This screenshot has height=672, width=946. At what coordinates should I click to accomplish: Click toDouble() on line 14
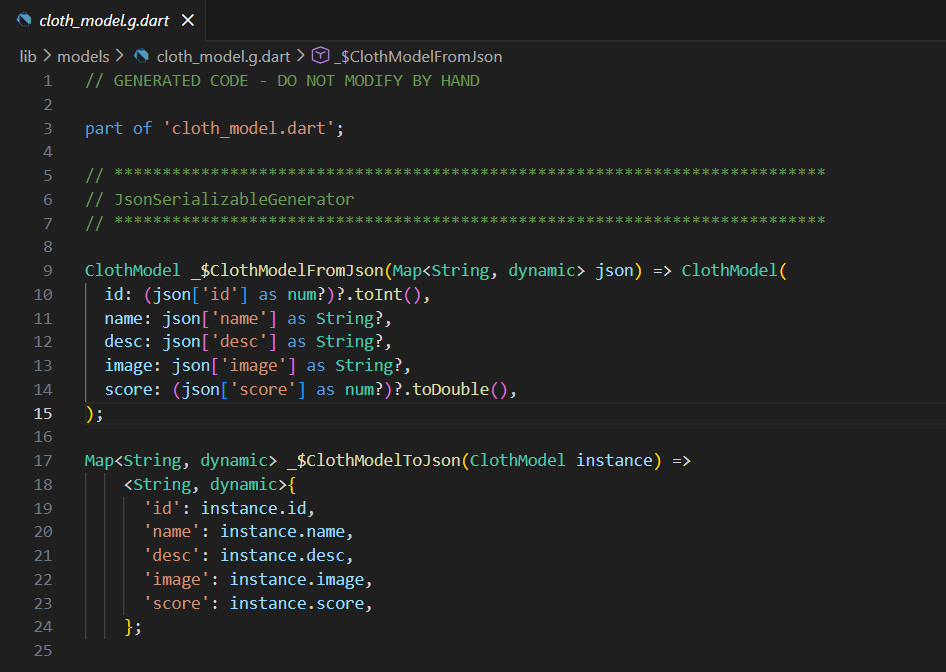[460, 390]
